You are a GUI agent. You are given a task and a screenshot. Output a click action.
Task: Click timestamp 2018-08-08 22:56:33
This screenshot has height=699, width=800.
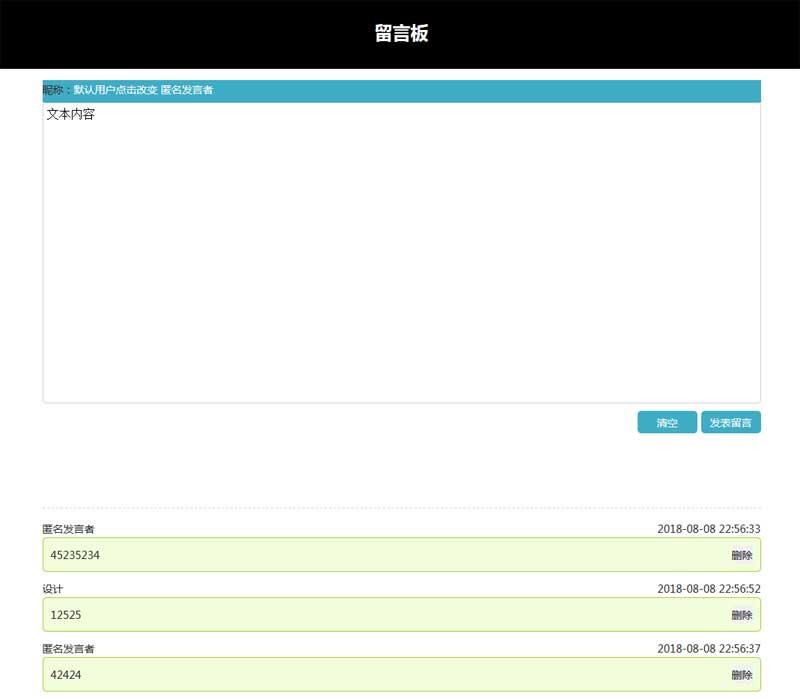(709, 529)
